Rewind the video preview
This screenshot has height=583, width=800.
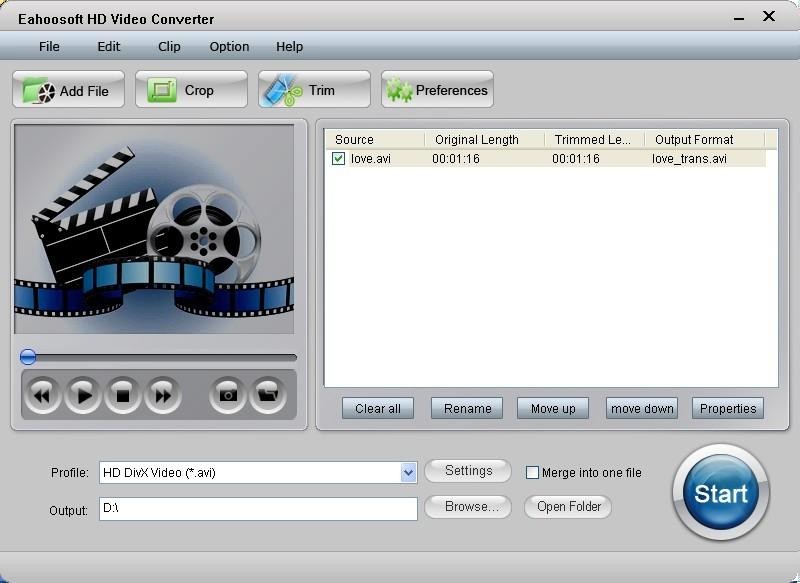[42, 394]
